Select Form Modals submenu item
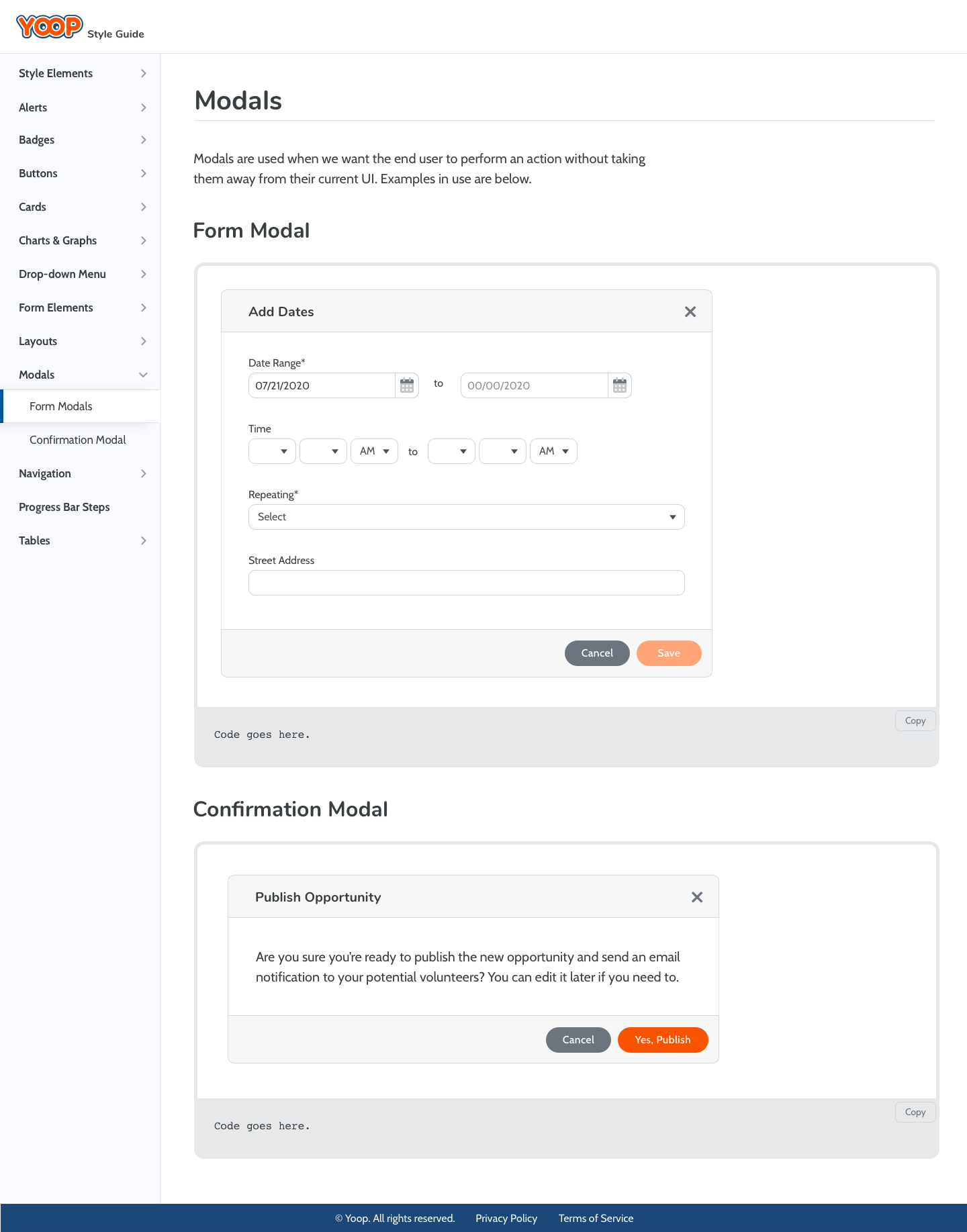The image size is (967, 1232). (81, 406)
